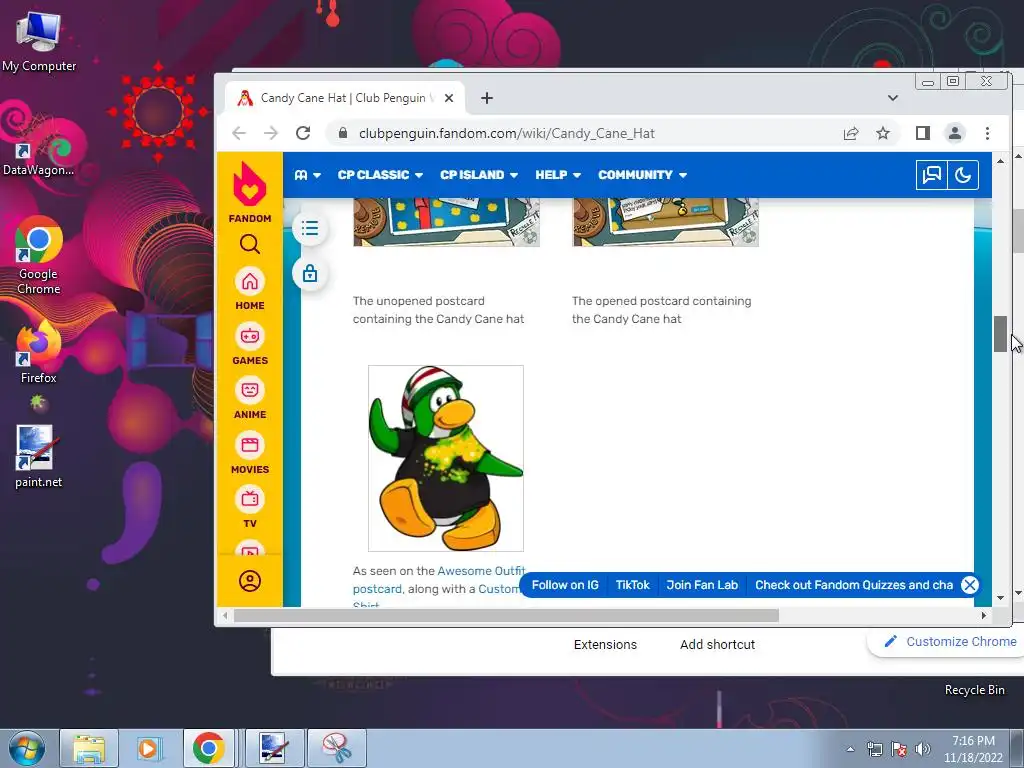Close the Candy Cane Hat tab
The width and height of the screenshot is (1024, 768).
click(449, 98)
